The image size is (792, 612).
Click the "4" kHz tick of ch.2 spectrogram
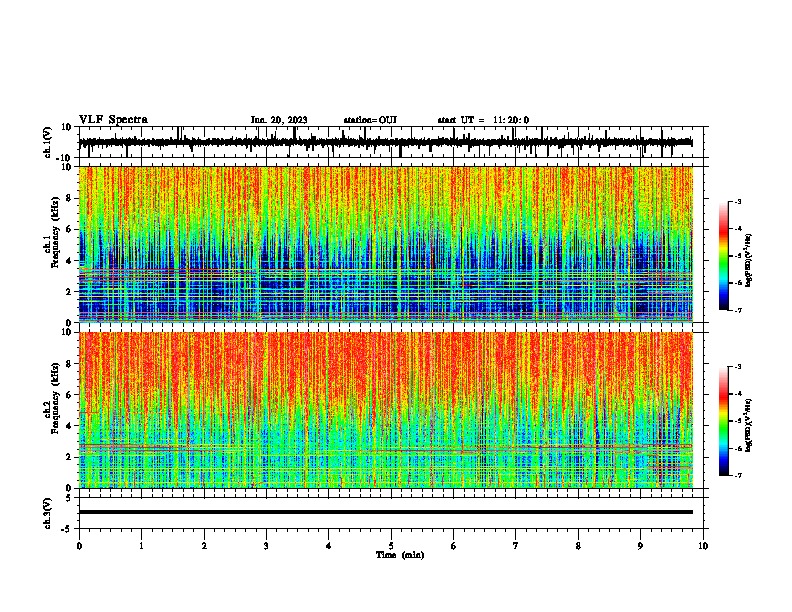pos(69,426)
